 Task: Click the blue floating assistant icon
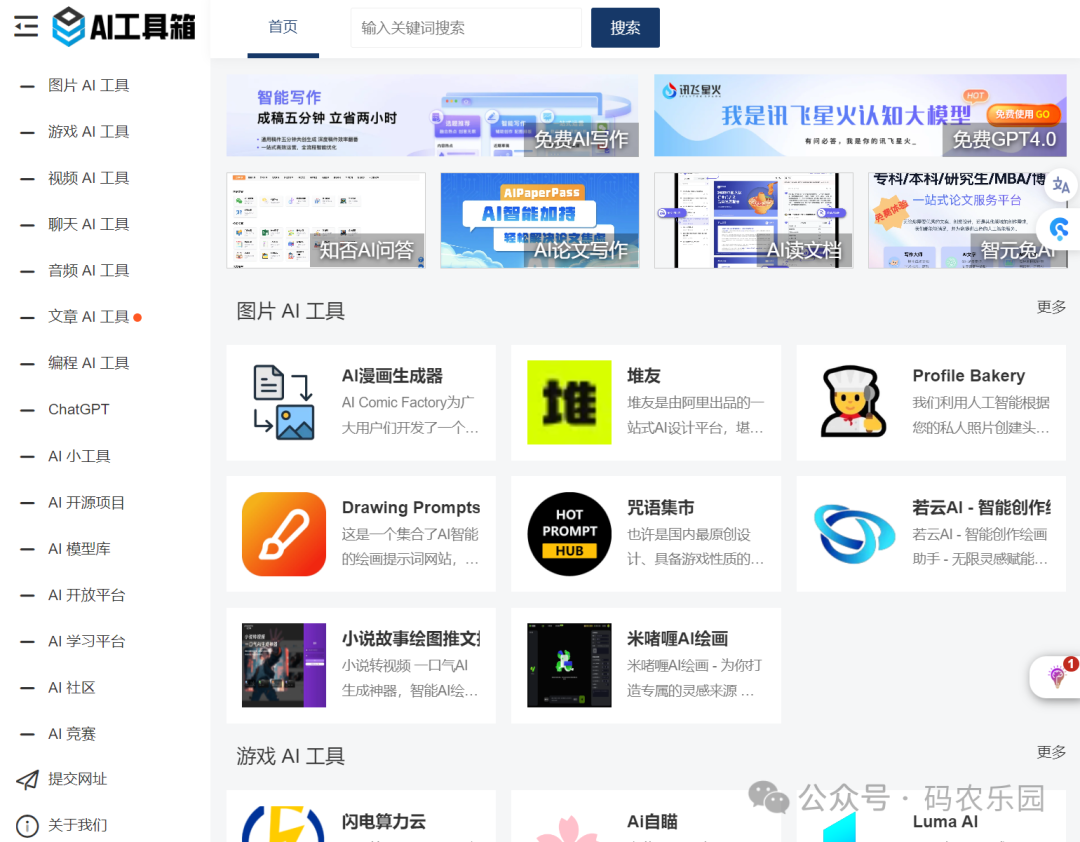(1060, 229)
